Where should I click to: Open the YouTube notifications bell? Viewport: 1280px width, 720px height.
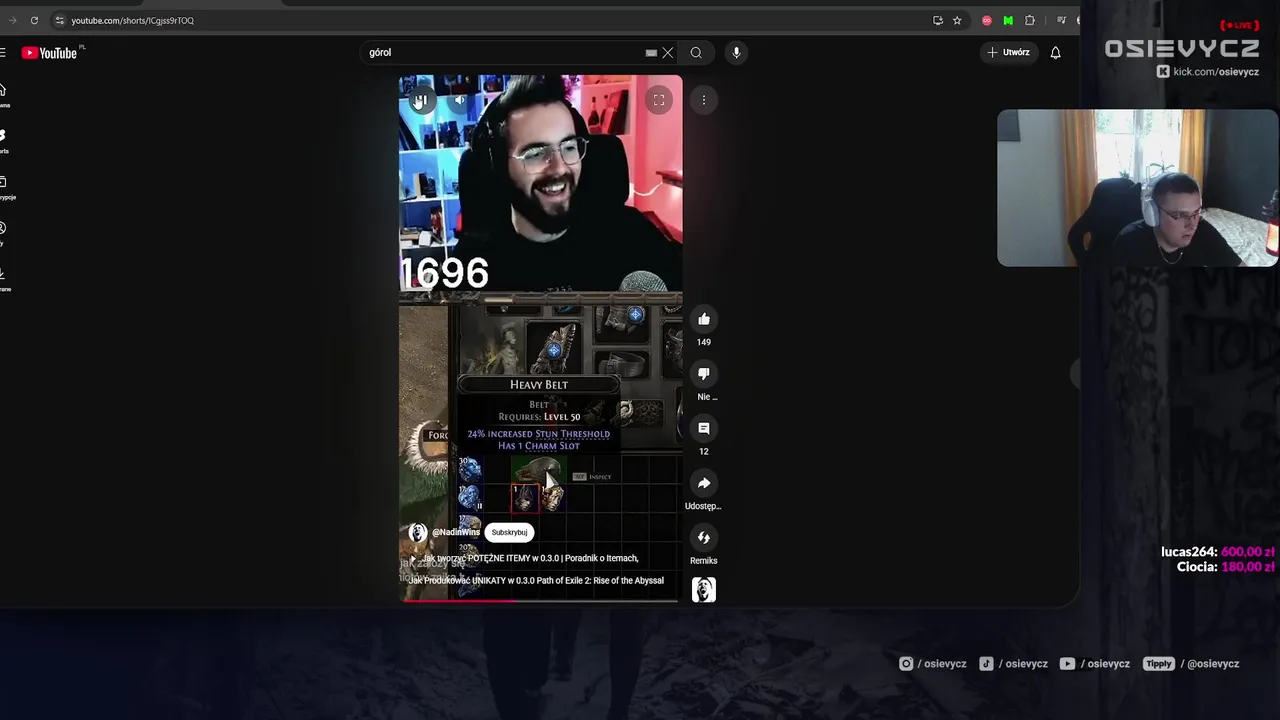coord(1055,52)
